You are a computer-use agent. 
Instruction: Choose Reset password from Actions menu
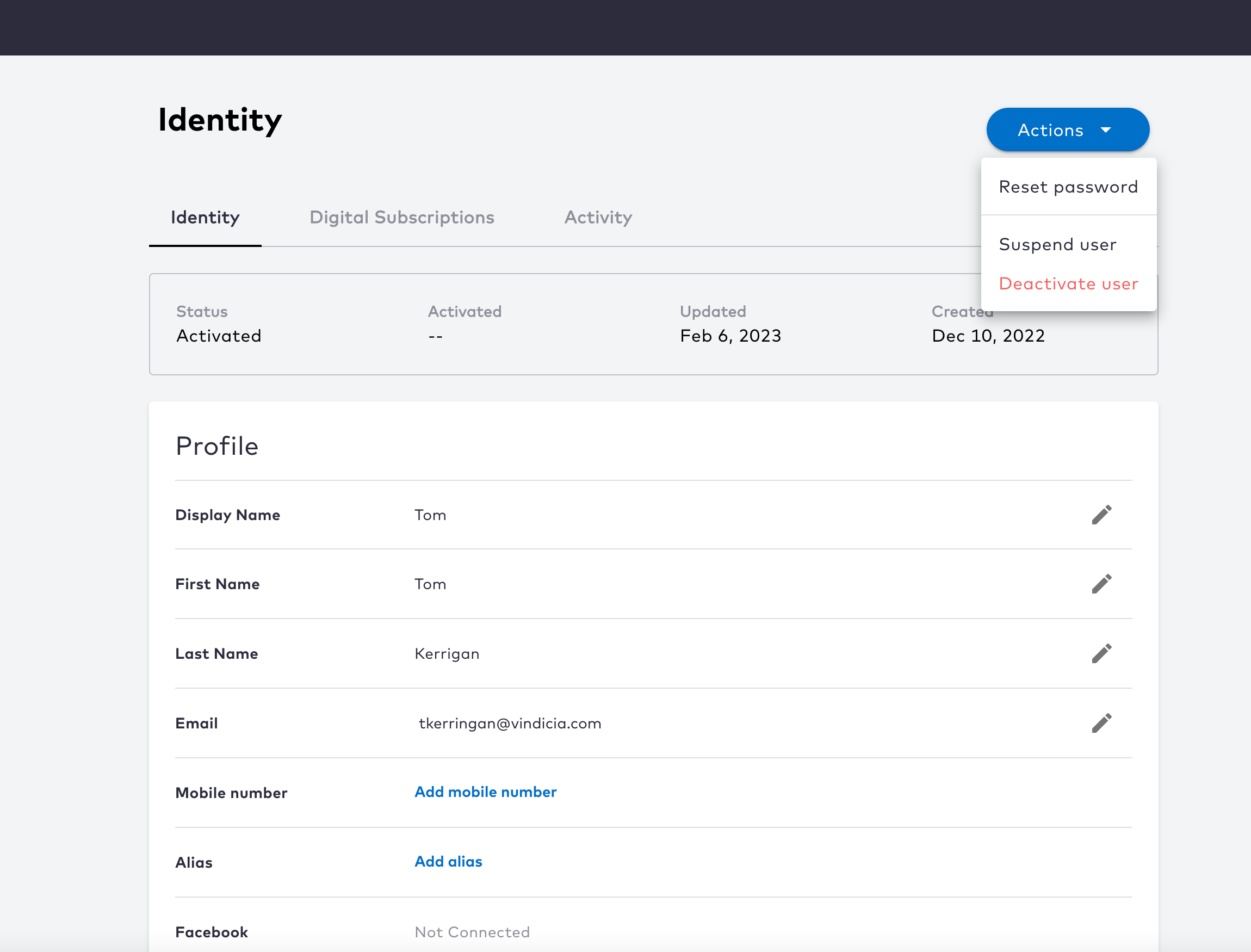click(x=1068, y=187)
